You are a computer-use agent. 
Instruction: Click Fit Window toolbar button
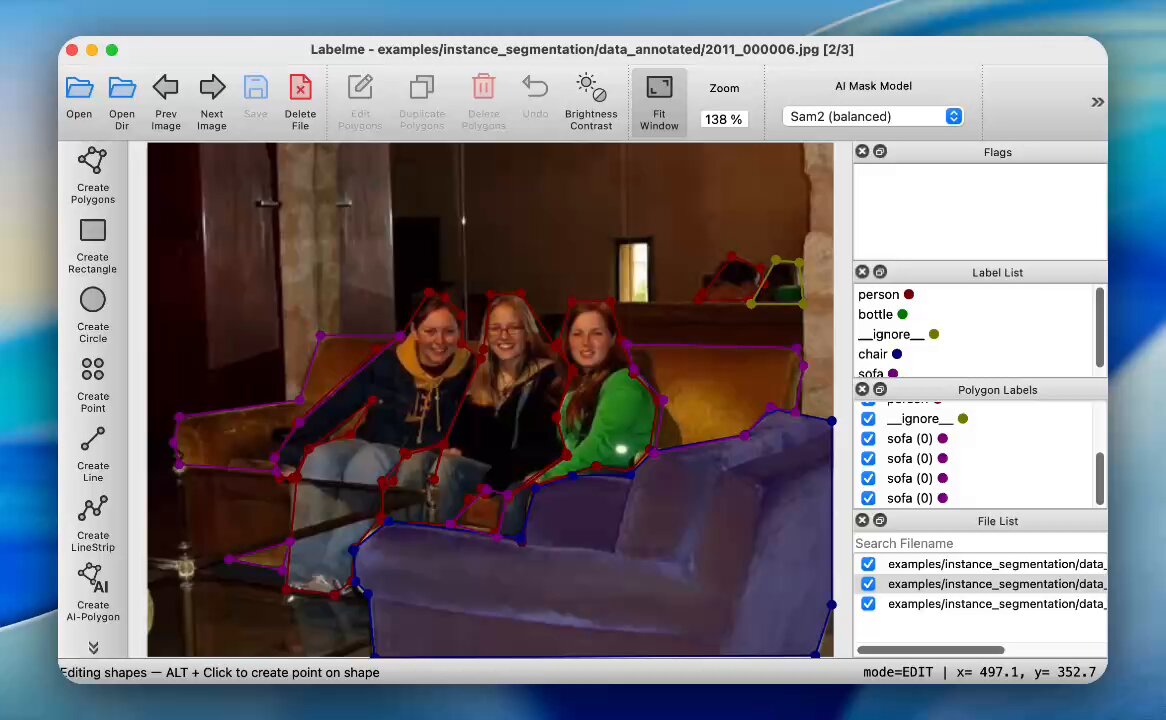pyautogui.click(x=659, y=102)
